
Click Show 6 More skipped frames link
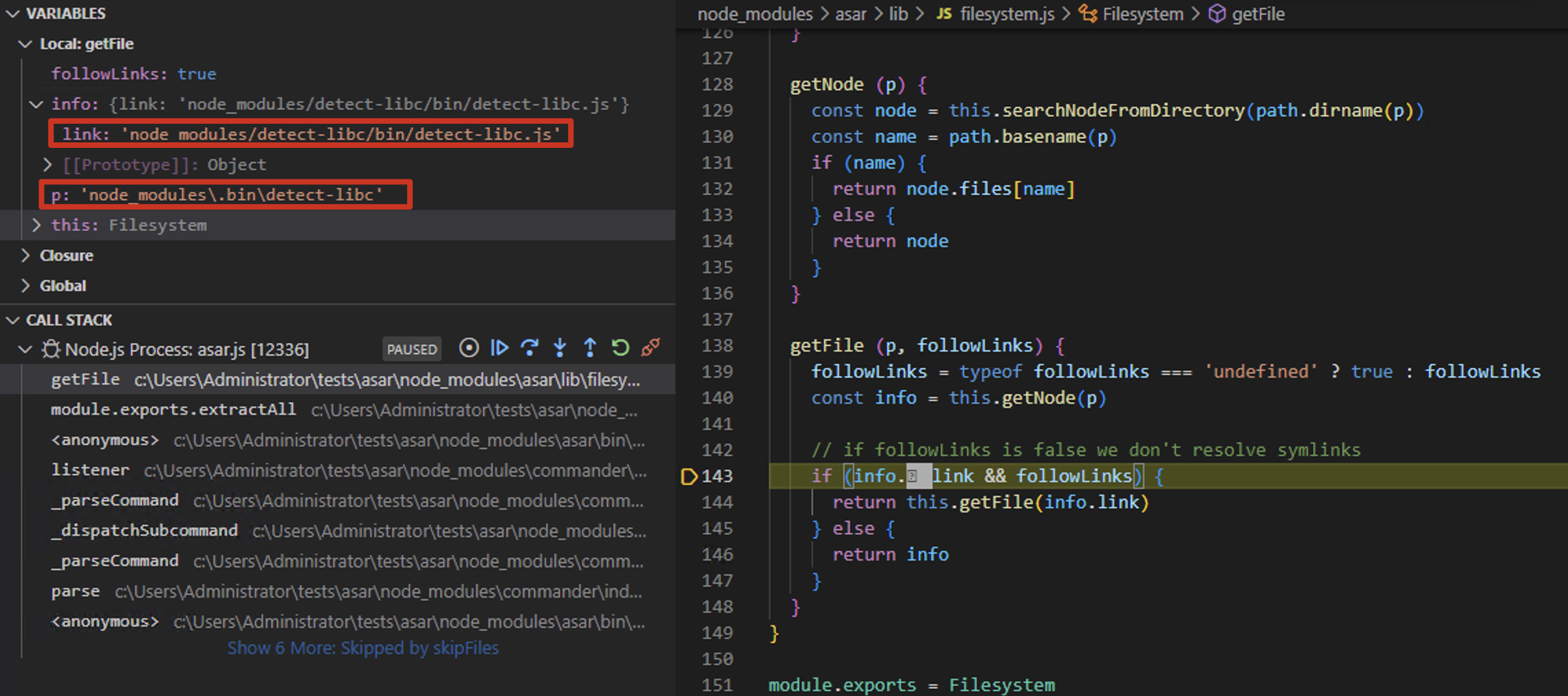(x=362, y=647)
